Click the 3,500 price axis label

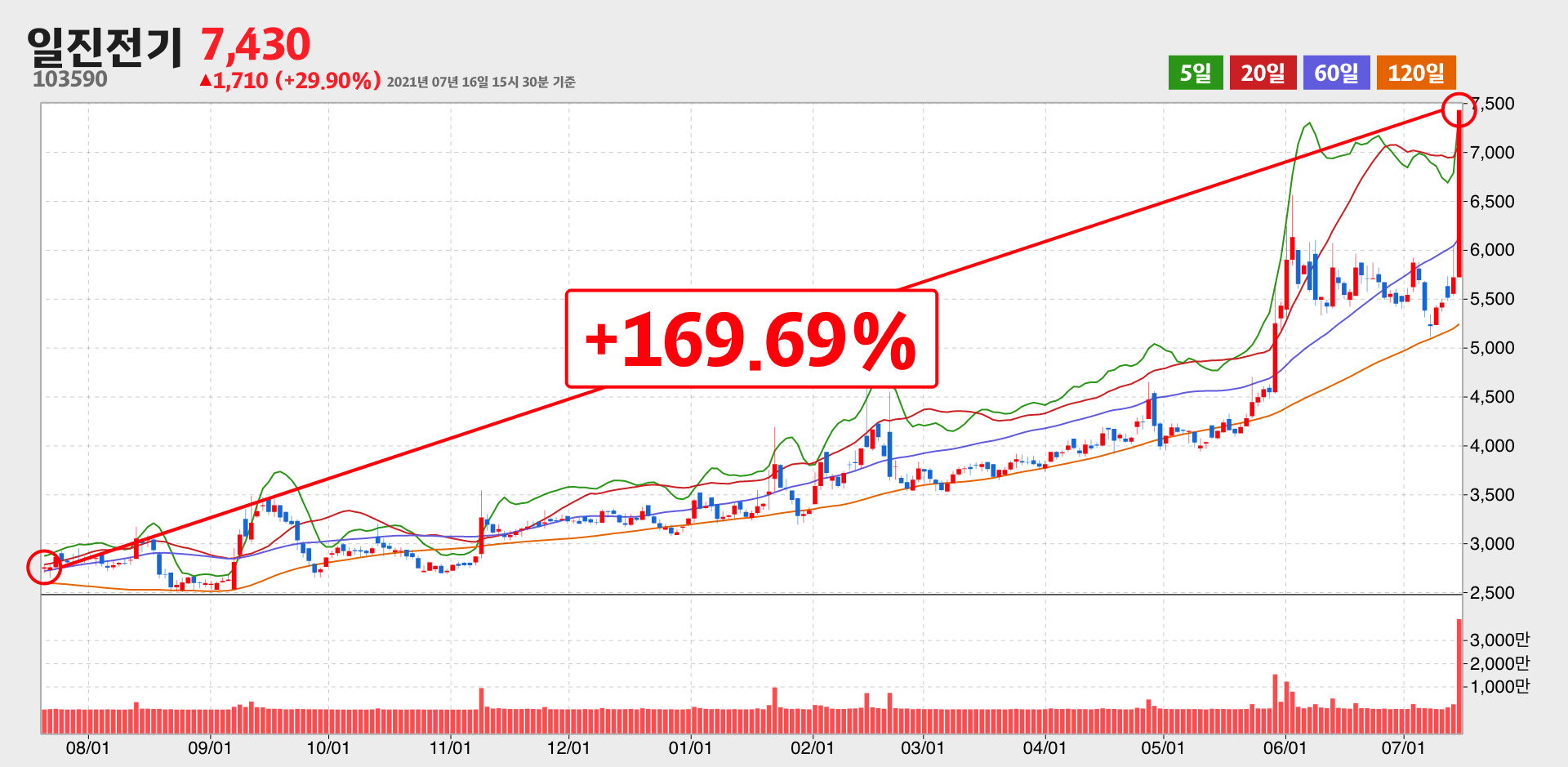pos(1492,495)
